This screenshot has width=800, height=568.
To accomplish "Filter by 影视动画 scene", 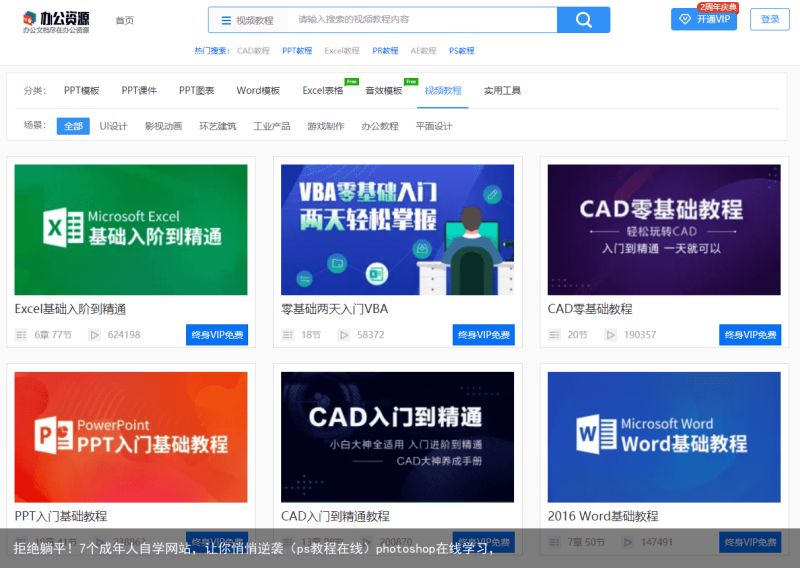I will point(163,126).
